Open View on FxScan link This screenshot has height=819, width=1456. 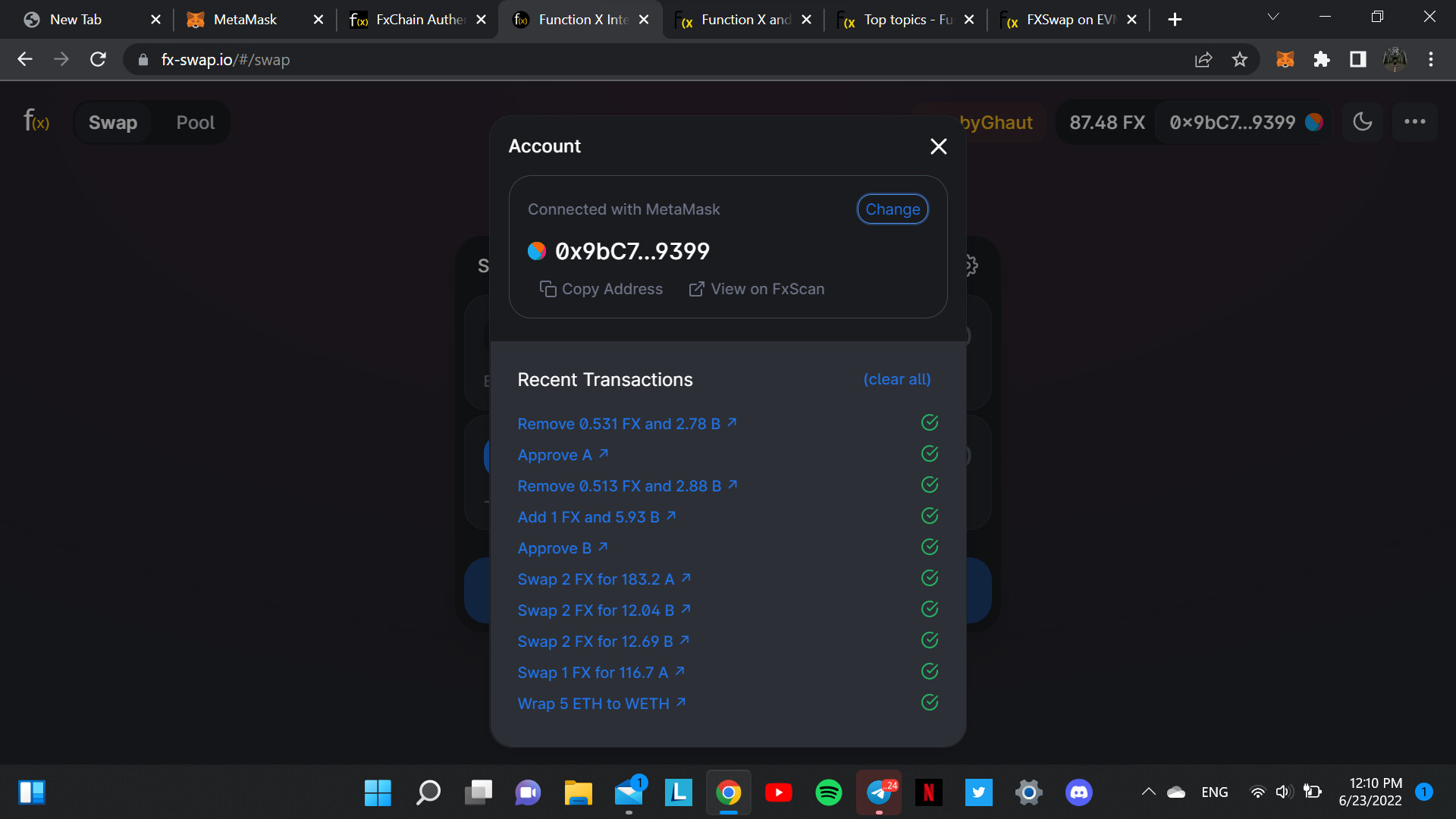(756, 289)
